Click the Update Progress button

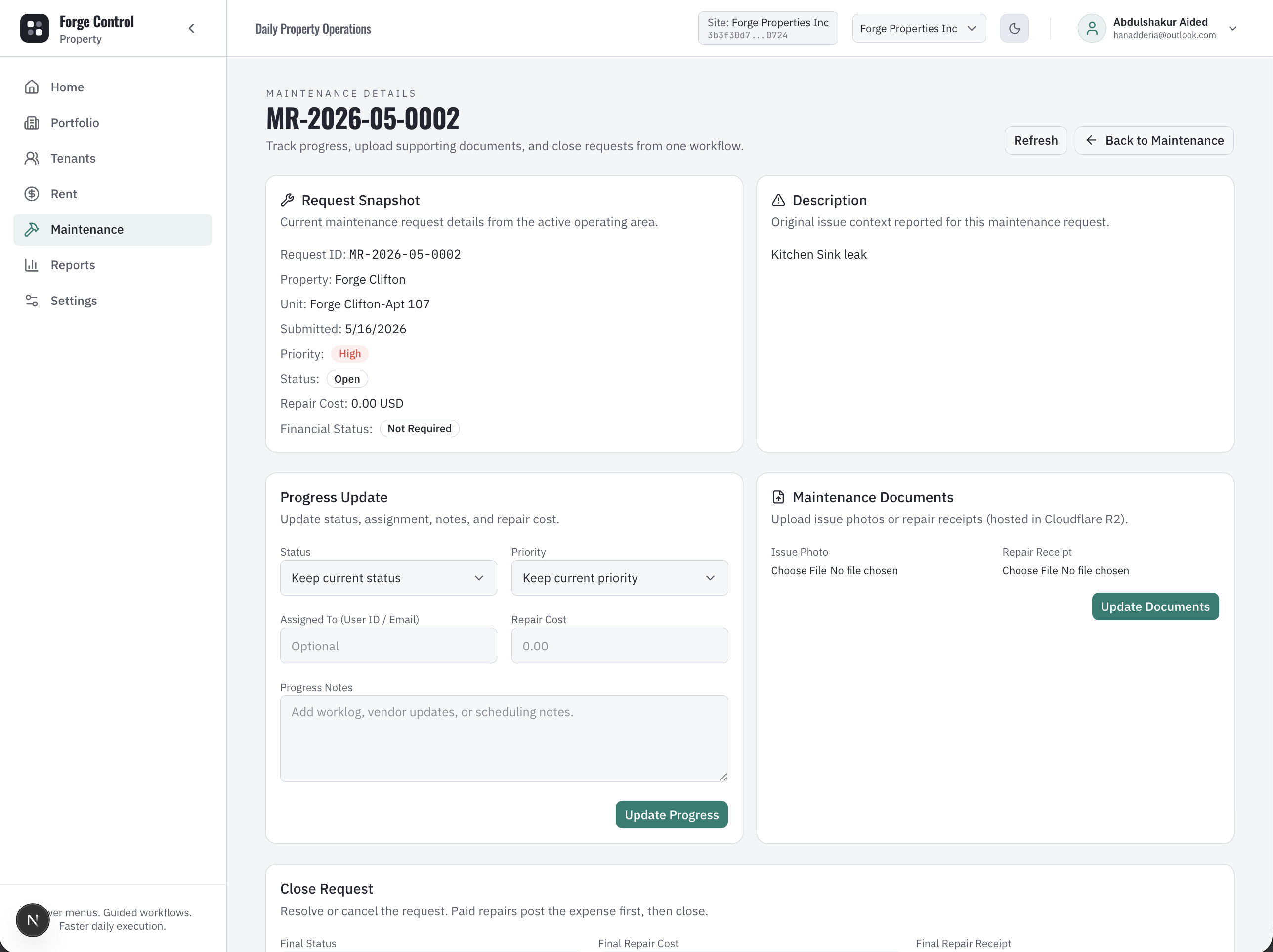pyautogui.click(x=672, y=815)
